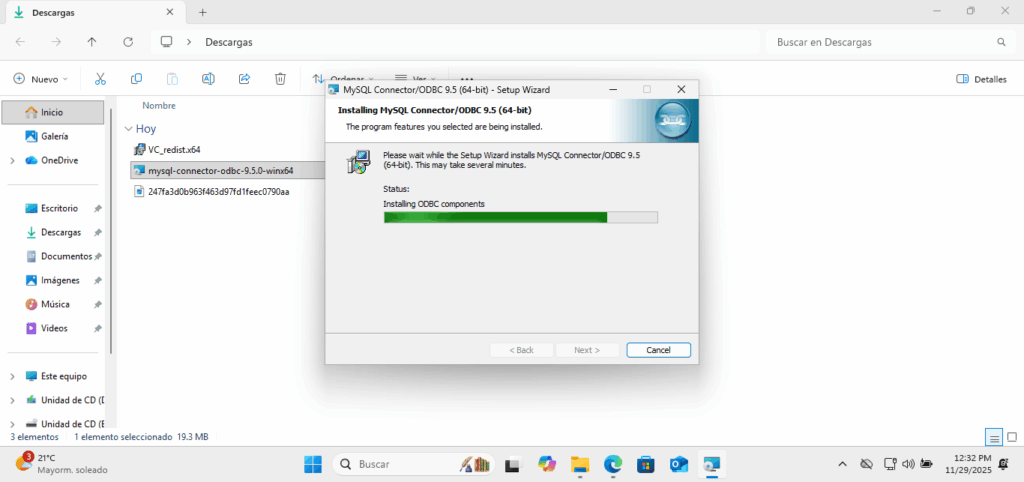Click the Delete trash can icon

click(281, 78)
